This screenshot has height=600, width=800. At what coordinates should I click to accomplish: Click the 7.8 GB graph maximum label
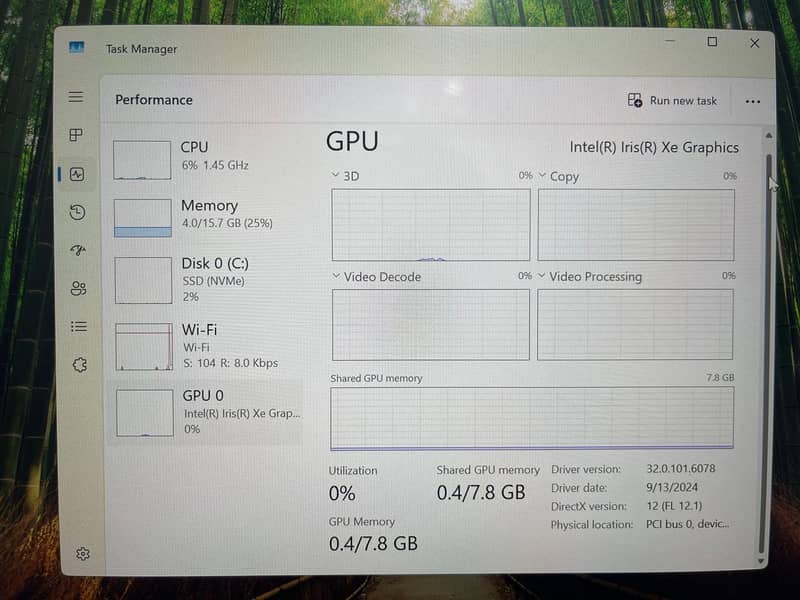pos(720,378)
